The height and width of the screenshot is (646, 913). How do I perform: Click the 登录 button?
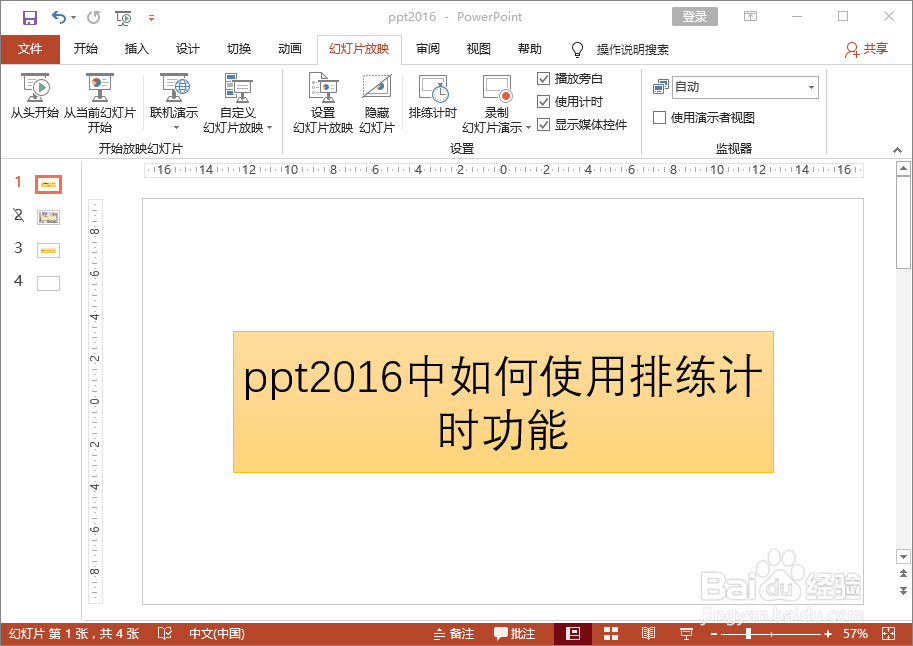(695, 17)
